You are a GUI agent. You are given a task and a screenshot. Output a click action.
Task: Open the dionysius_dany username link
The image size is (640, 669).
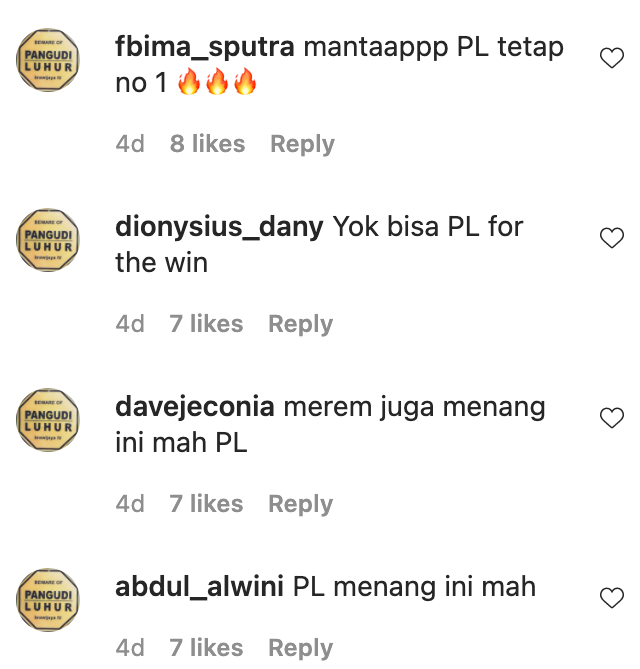click(219, 228)
